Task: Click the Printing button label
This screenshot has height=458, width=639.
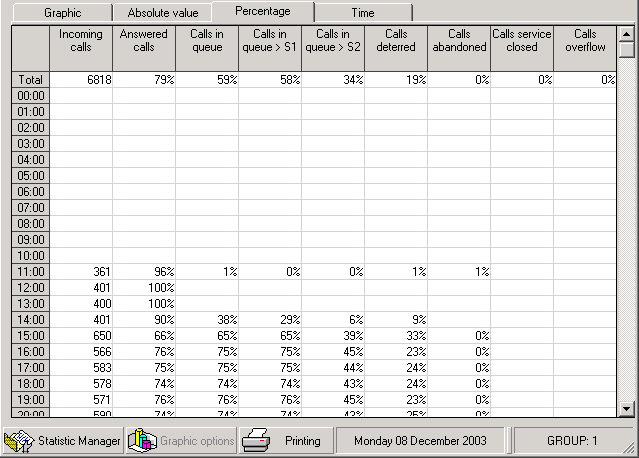Action: pos(303,440)
